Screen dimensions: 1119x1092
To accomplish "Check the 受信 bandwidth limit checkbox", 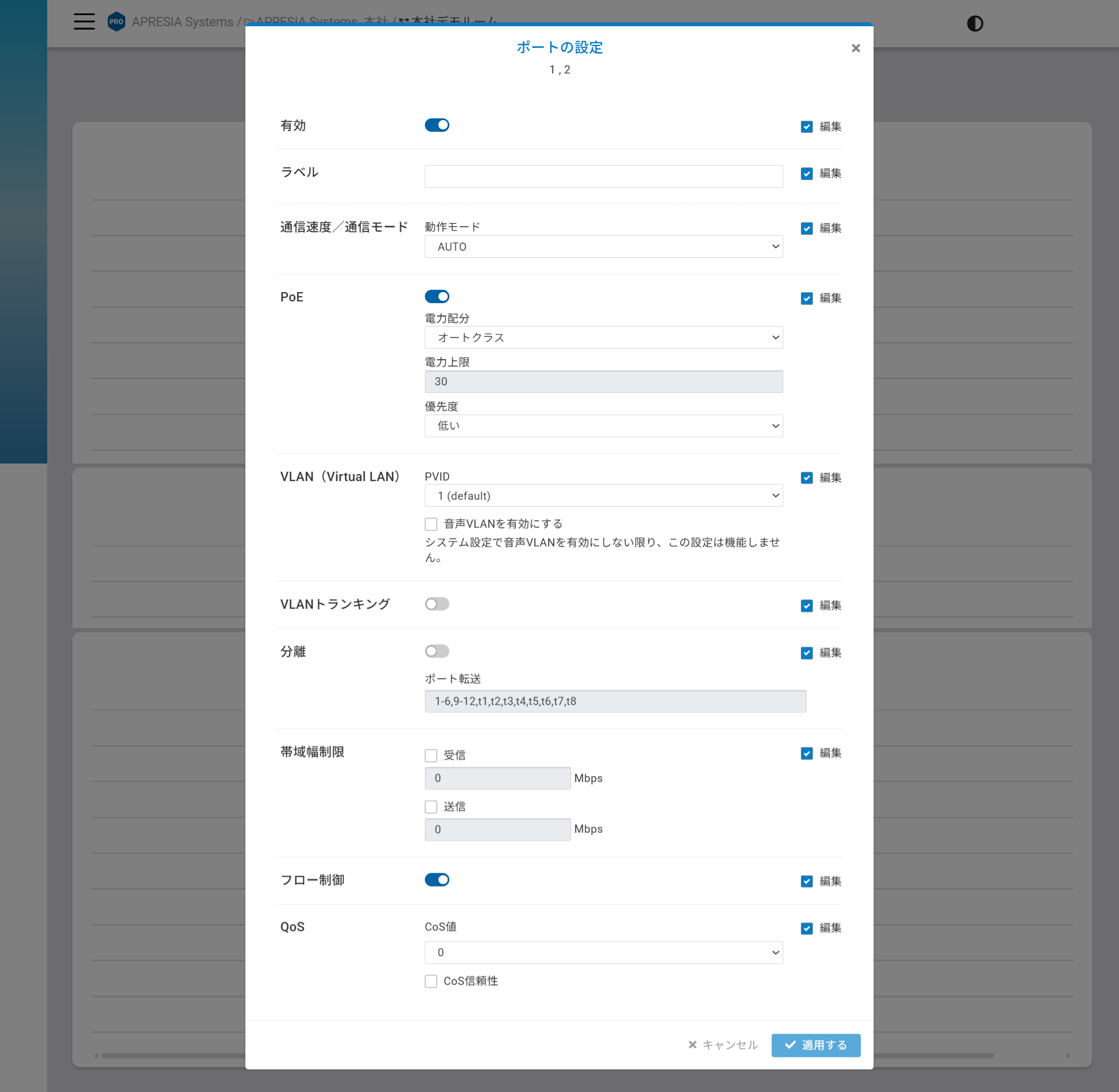I will coord(431,756).
